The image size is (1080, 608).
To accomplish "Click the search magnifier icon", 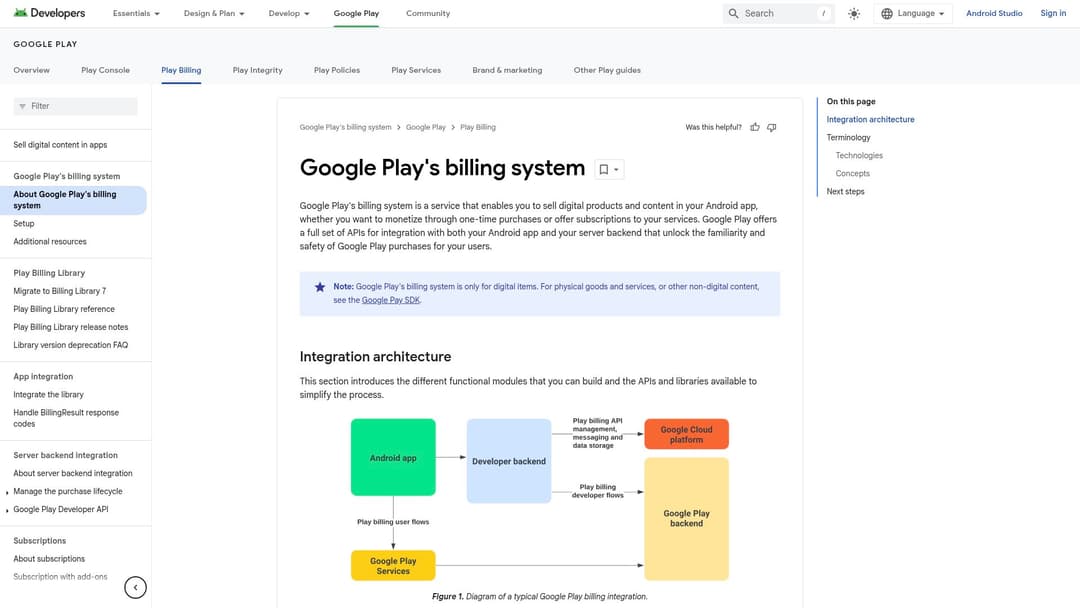I will click(734, 13).
